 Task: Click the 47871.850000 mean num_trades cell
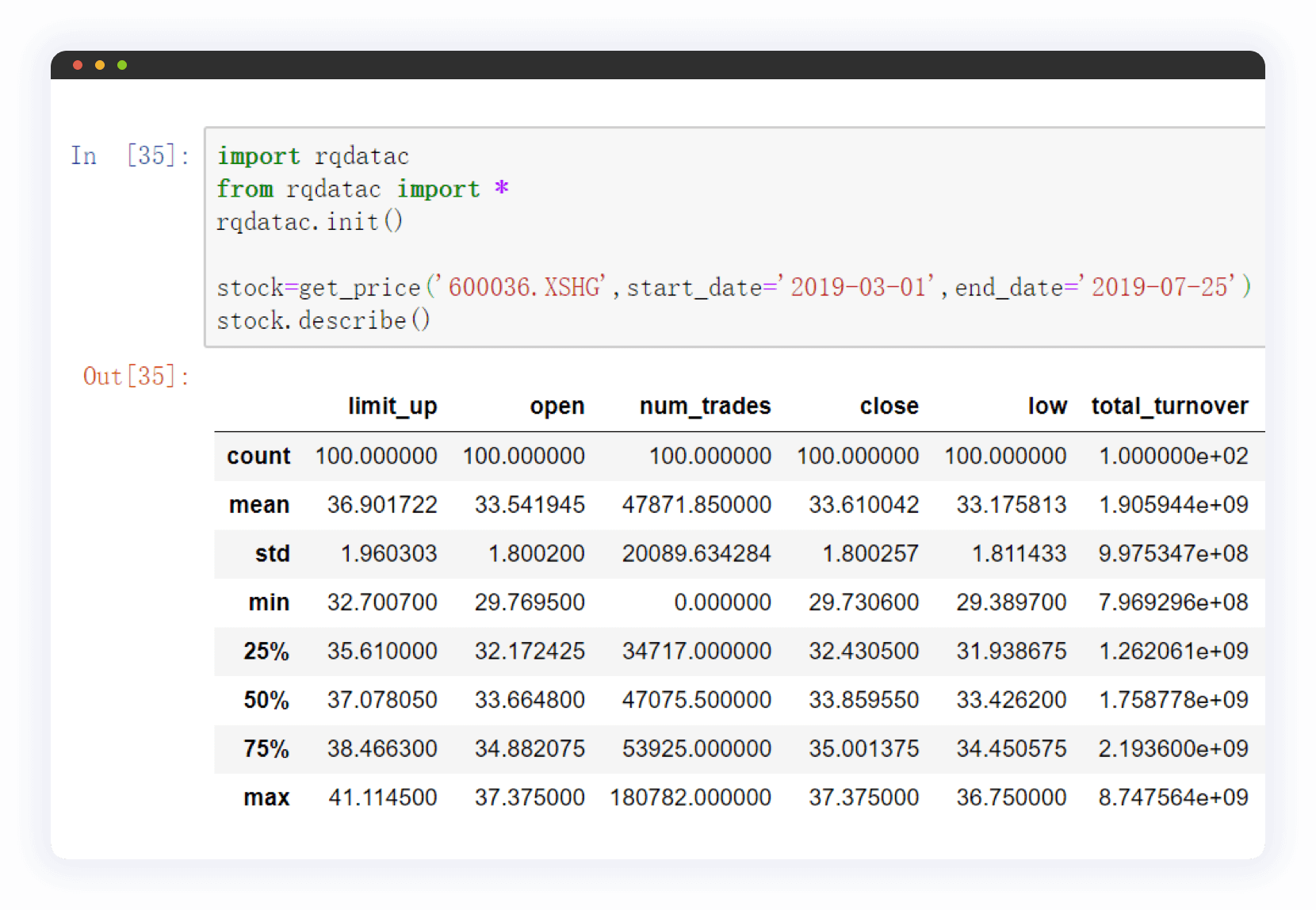click(696, 505)
